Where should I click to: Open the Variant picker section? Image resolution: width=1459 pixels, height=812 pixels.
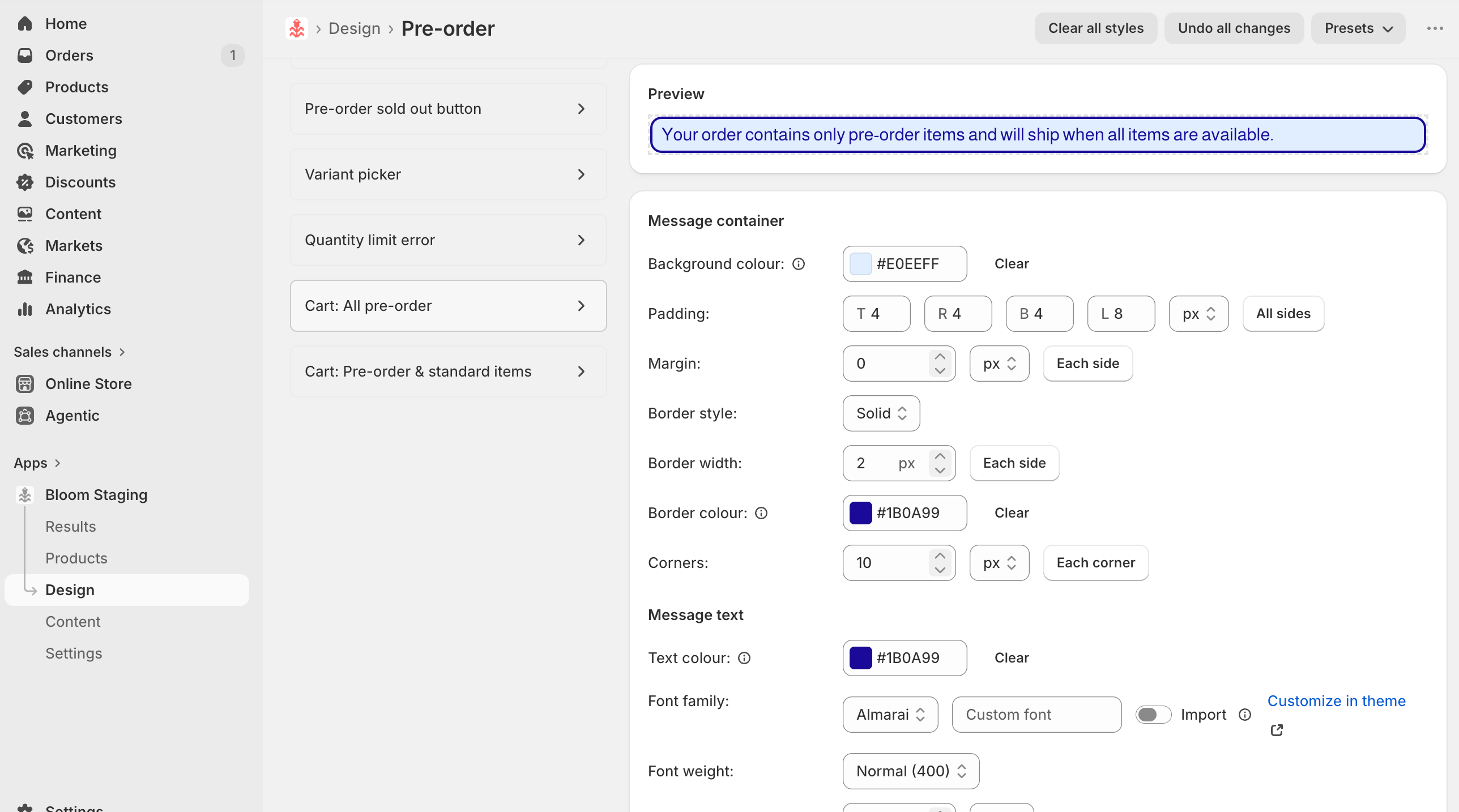[x=448, y=174]
